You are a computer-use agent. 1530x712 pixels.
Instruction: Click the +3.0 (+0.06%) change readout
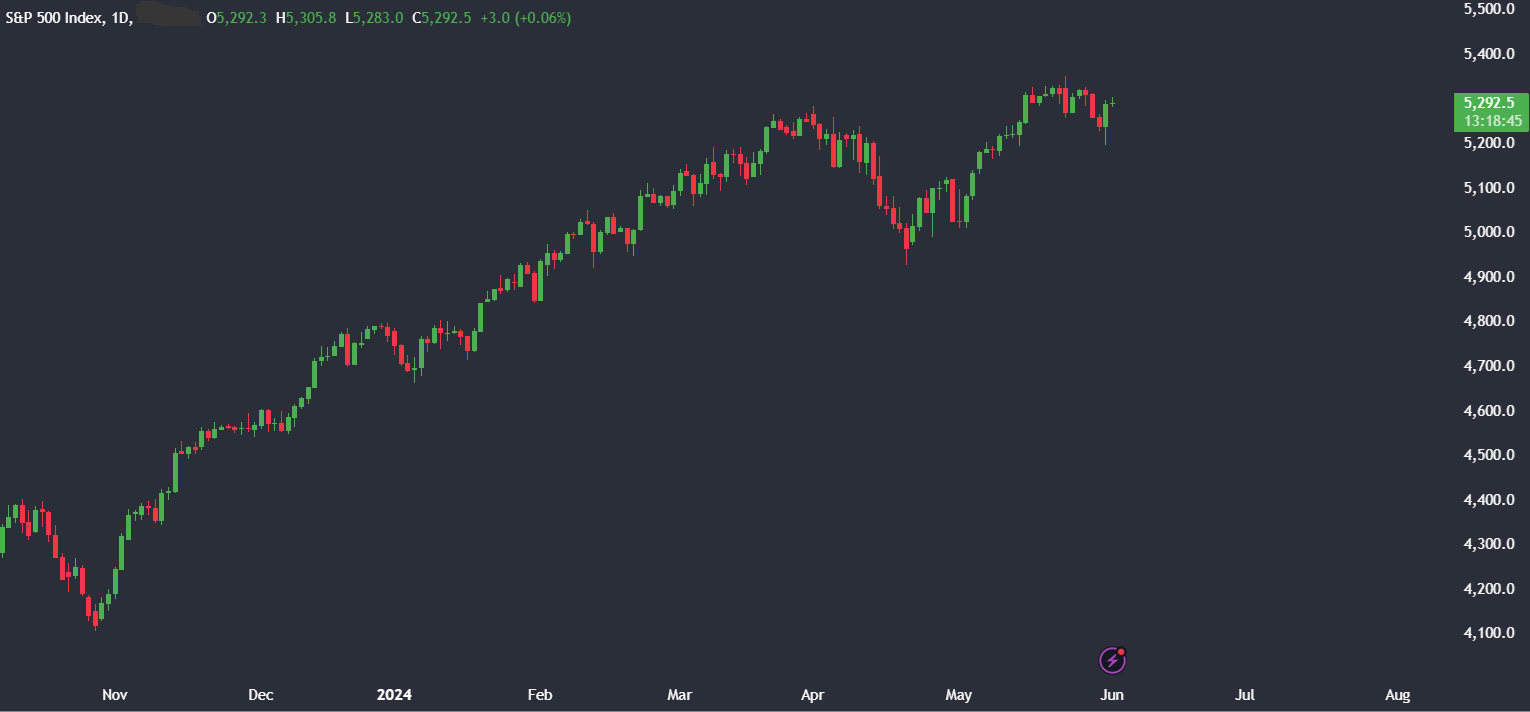click(526, 18)
